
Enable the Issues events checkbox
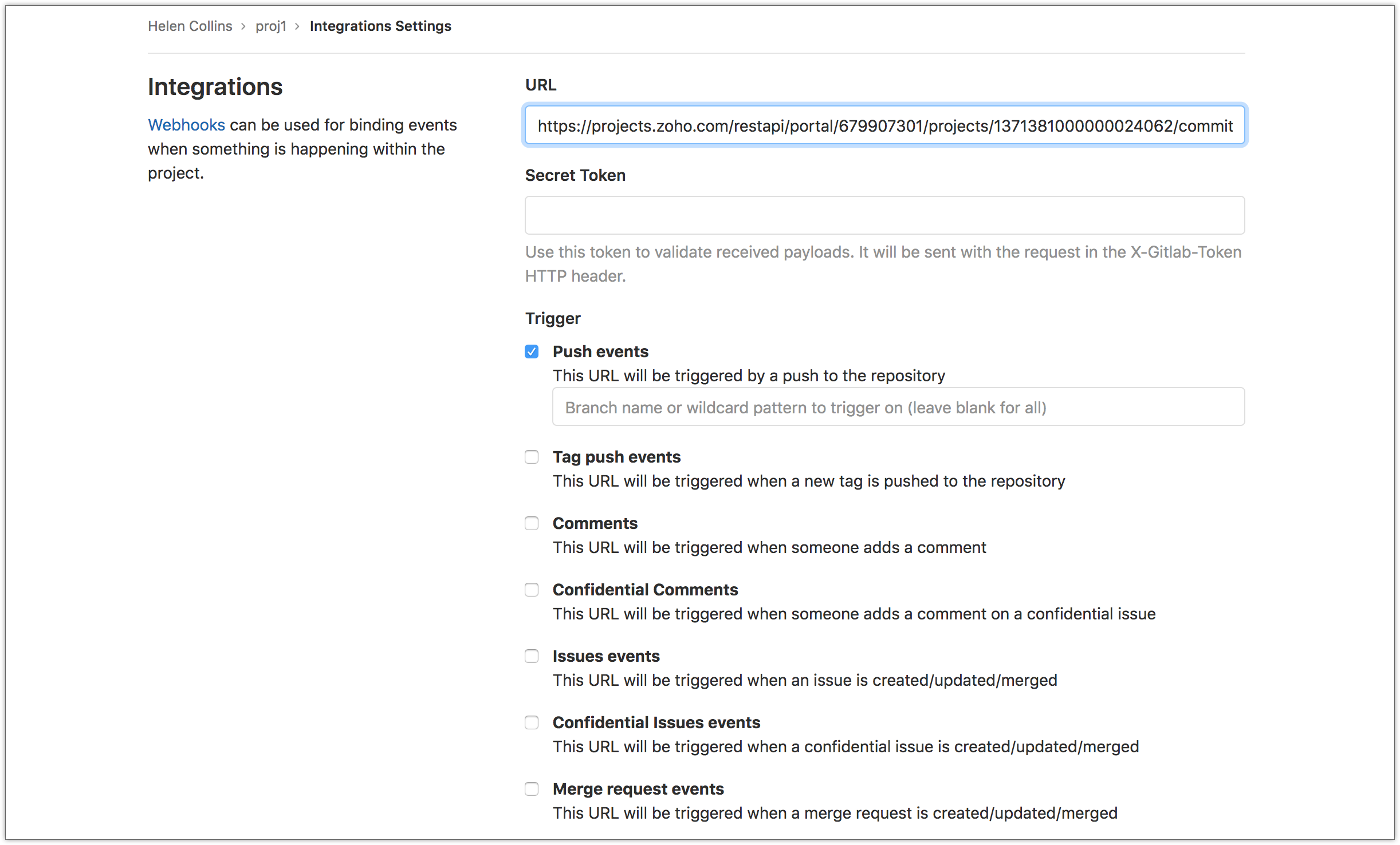pyautogui.click(x=532, y=656)
